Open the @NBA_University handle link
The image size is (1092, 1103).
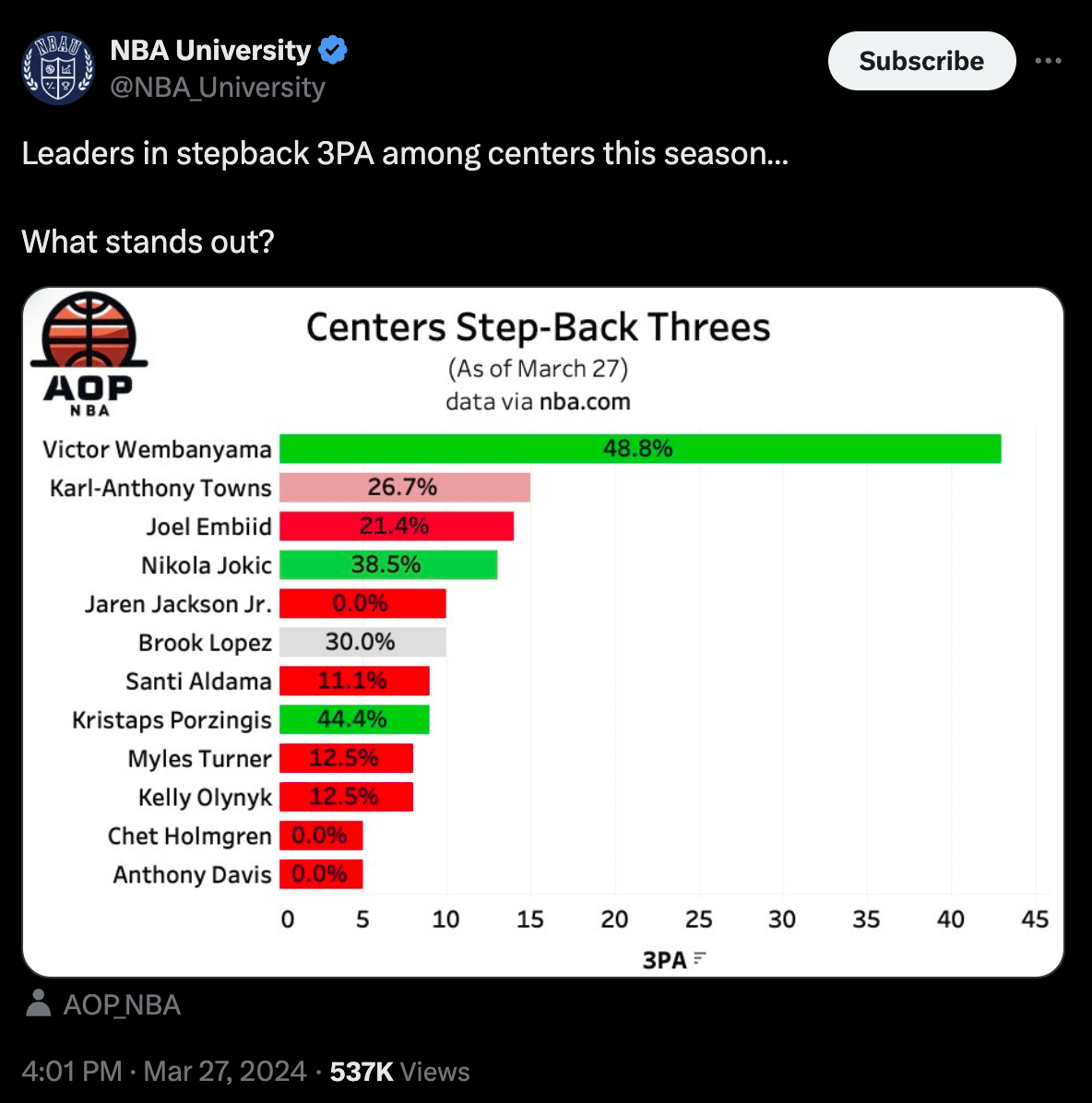(218, 88)
